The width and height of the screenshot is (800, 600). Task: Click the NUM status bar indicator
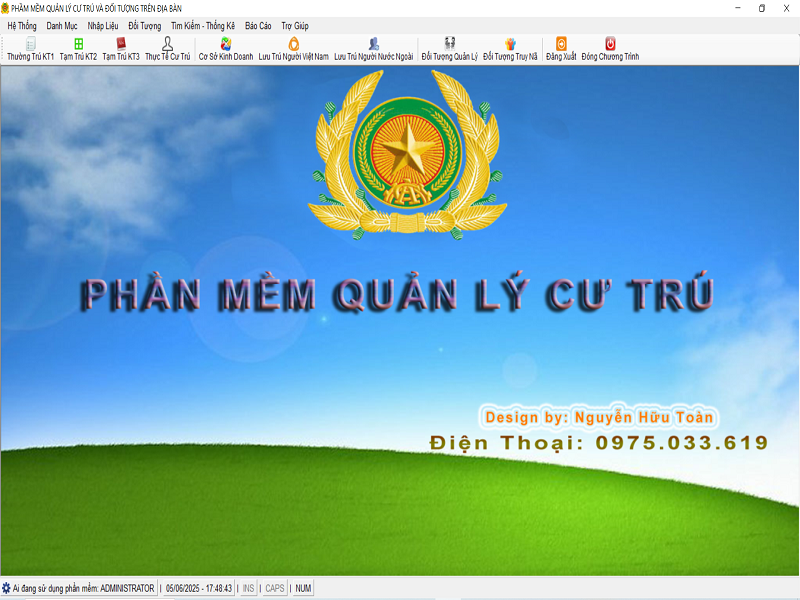point(303,588)
